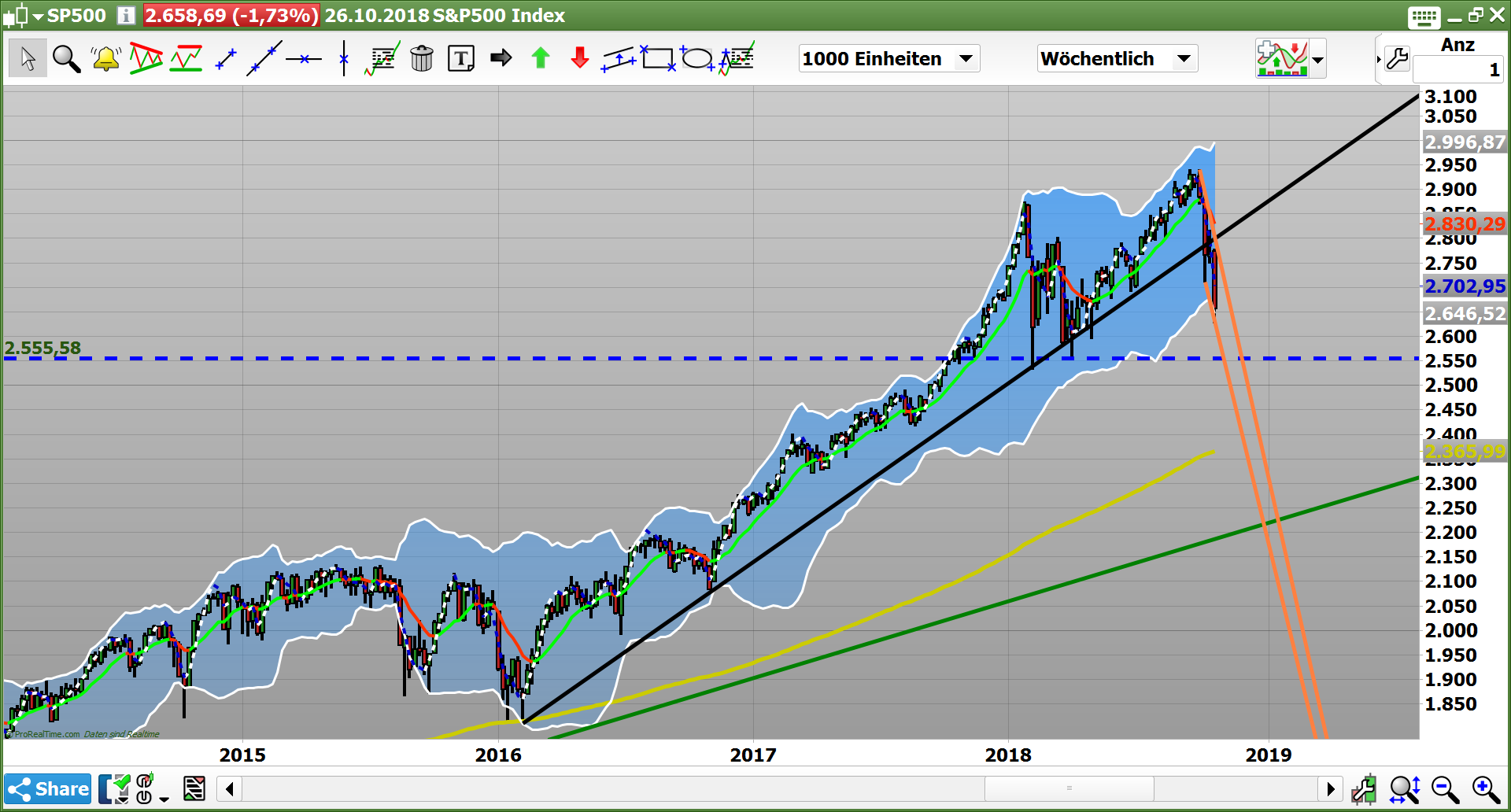Click the 2016 label on time axis
The width and height of the screenshot is (1511, 812).
[498, 755]
